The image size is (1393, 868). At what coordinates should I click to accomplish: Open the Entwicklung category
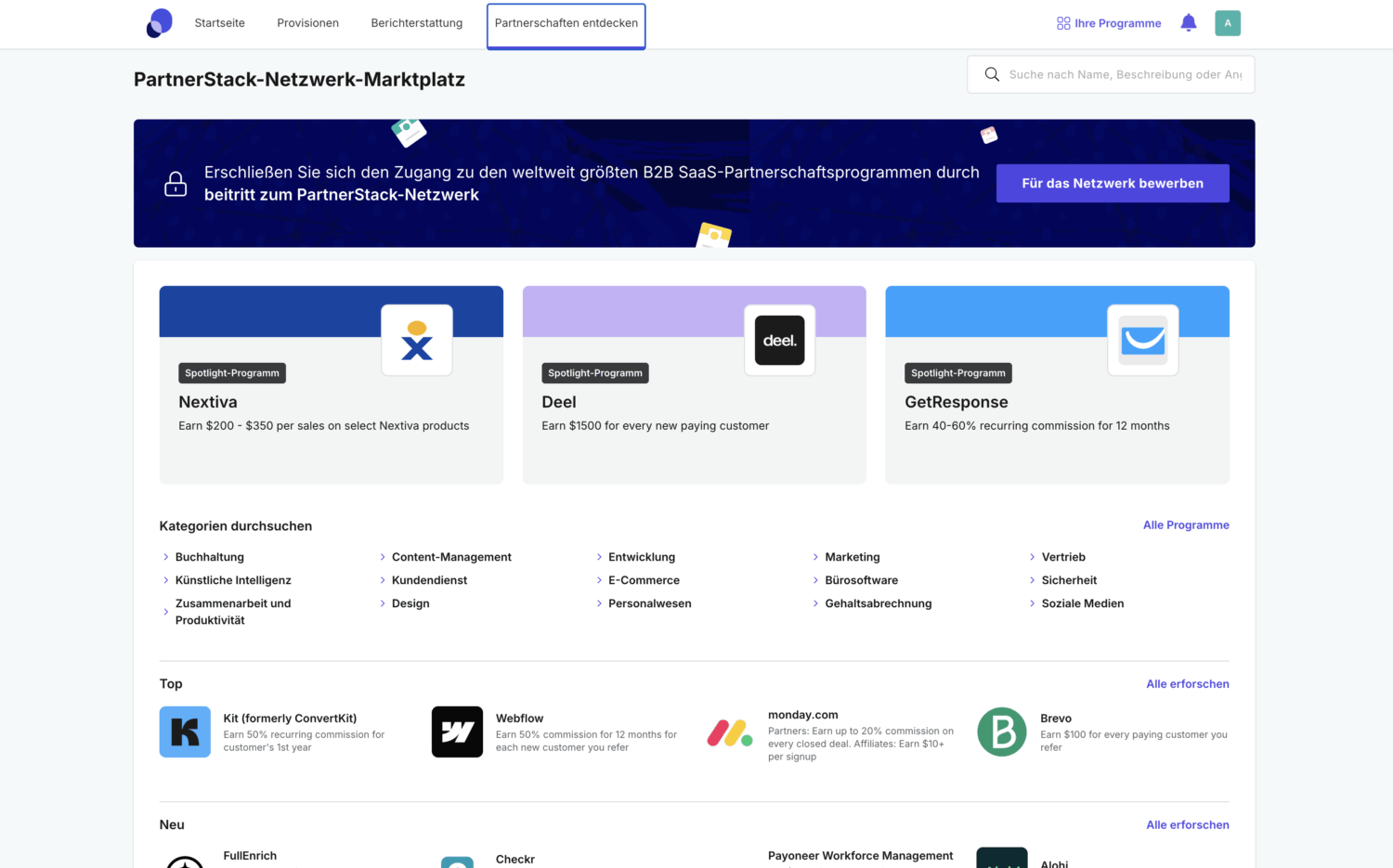click(x=642, y=557)
